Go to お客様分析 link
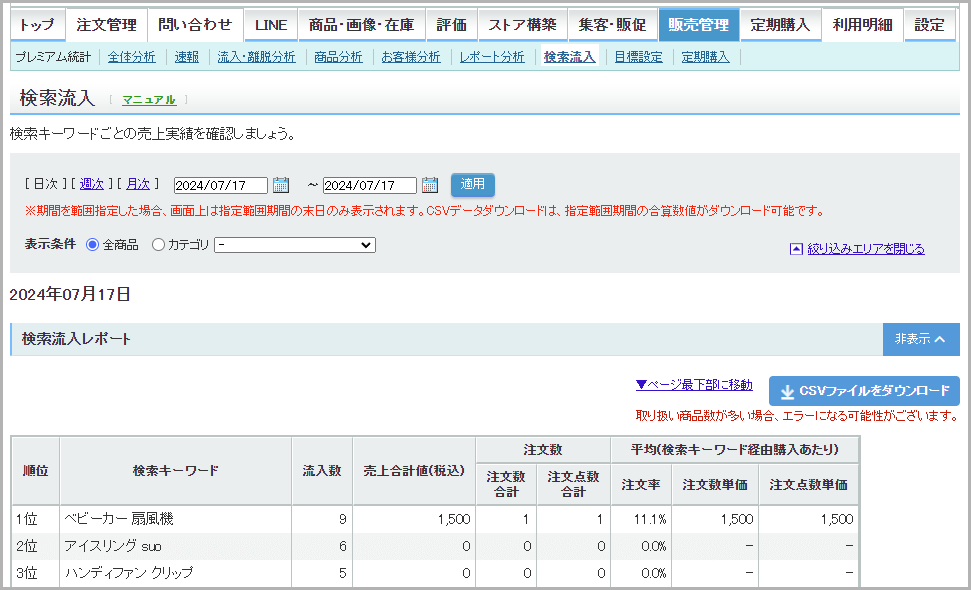 point(411,57)
